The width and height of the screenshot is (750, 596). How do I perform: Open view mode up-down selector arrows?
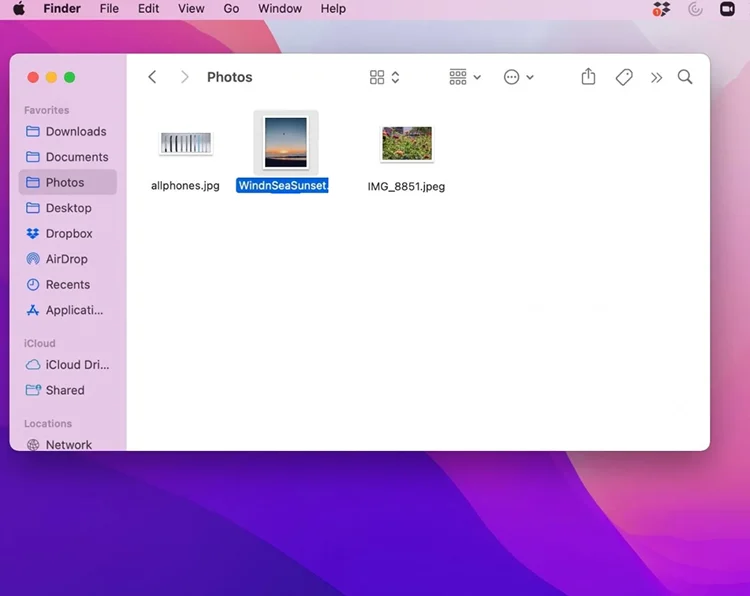(x=395, y=77)
